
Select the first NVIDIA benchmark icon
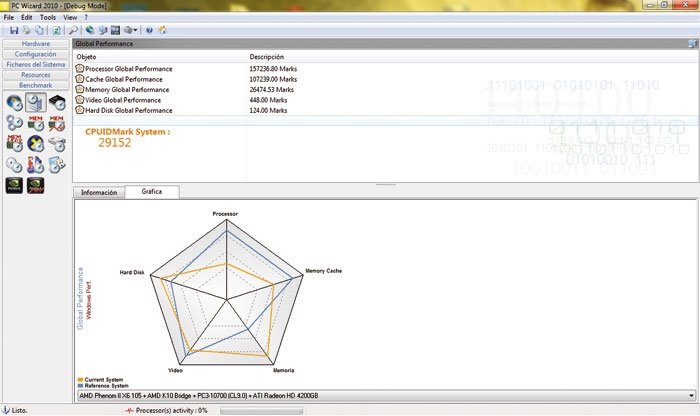tap(14, 185)
